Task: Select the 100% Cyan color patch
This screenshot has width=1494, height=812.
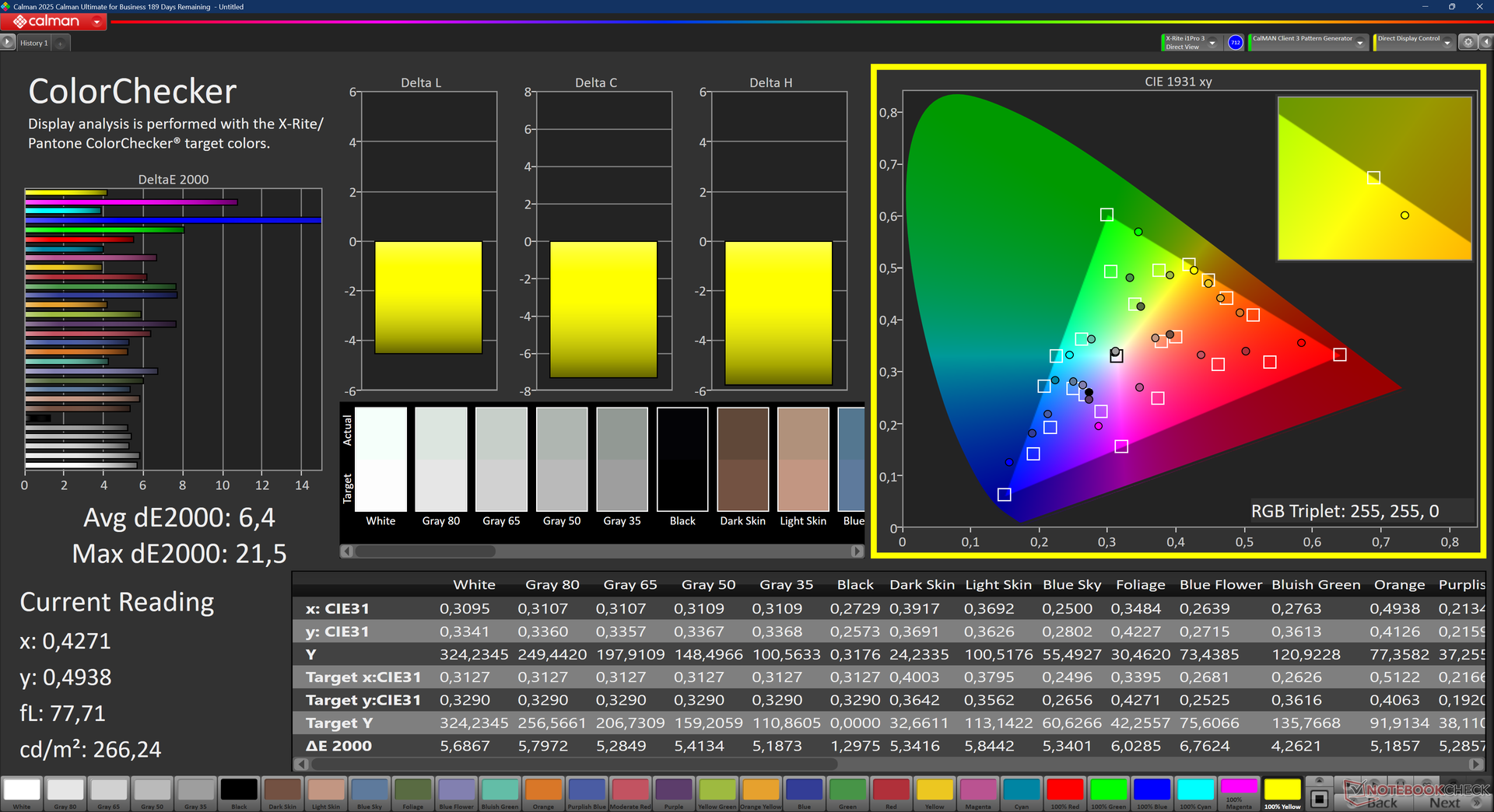Action: 1195,793
